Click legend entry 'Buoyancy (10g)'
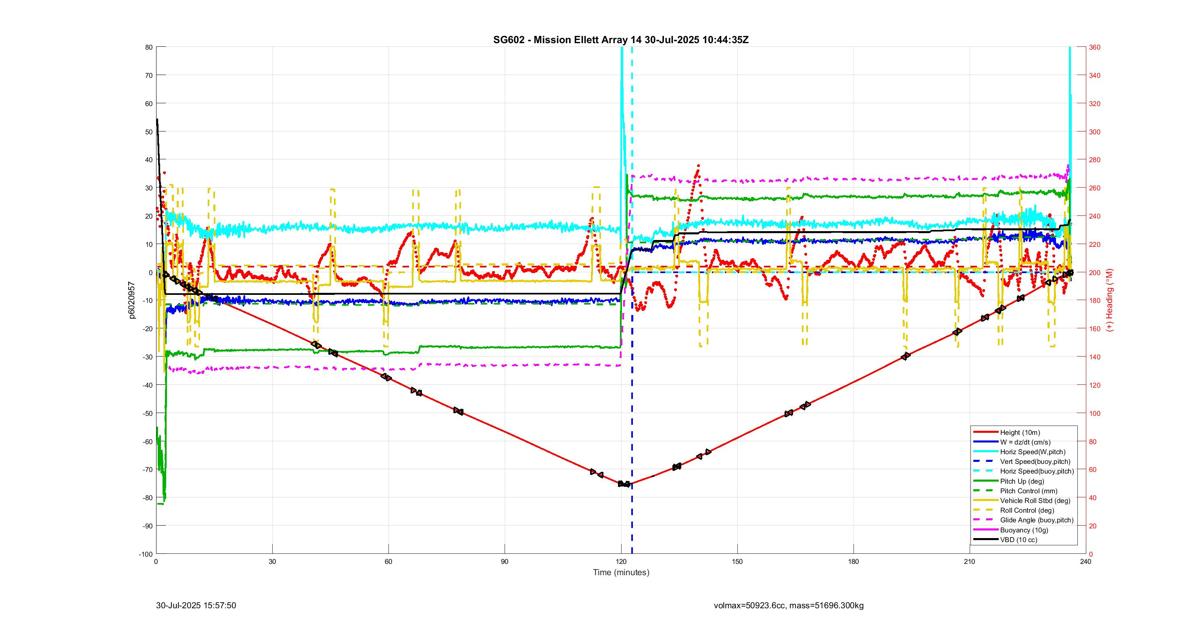 [1024, 530]
